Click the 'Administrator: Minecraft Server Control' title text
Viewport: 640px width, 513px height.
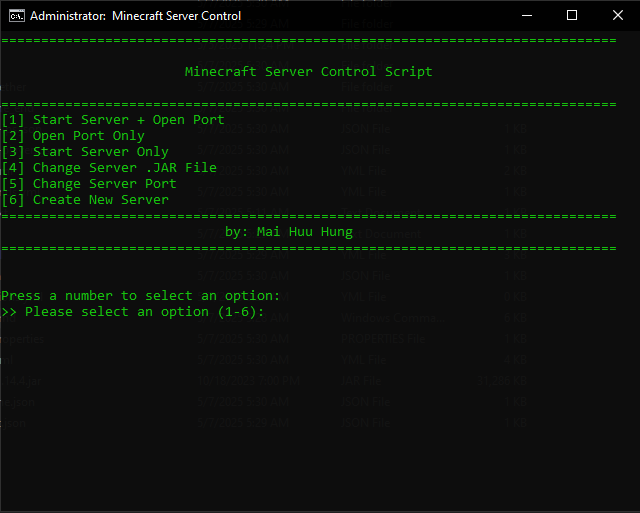tap(135, 16)
